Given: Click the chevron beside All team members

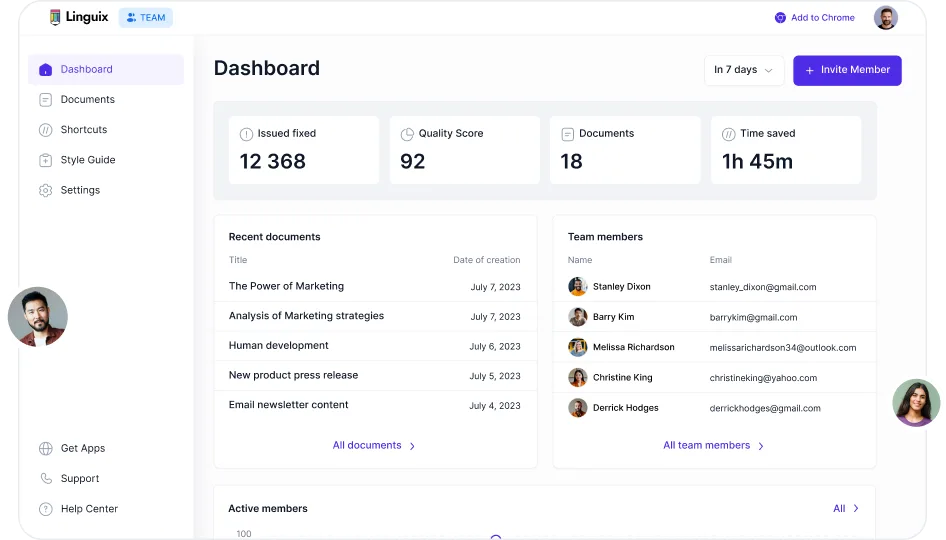Looking at the screenshot, I should (x=761, y=446).
